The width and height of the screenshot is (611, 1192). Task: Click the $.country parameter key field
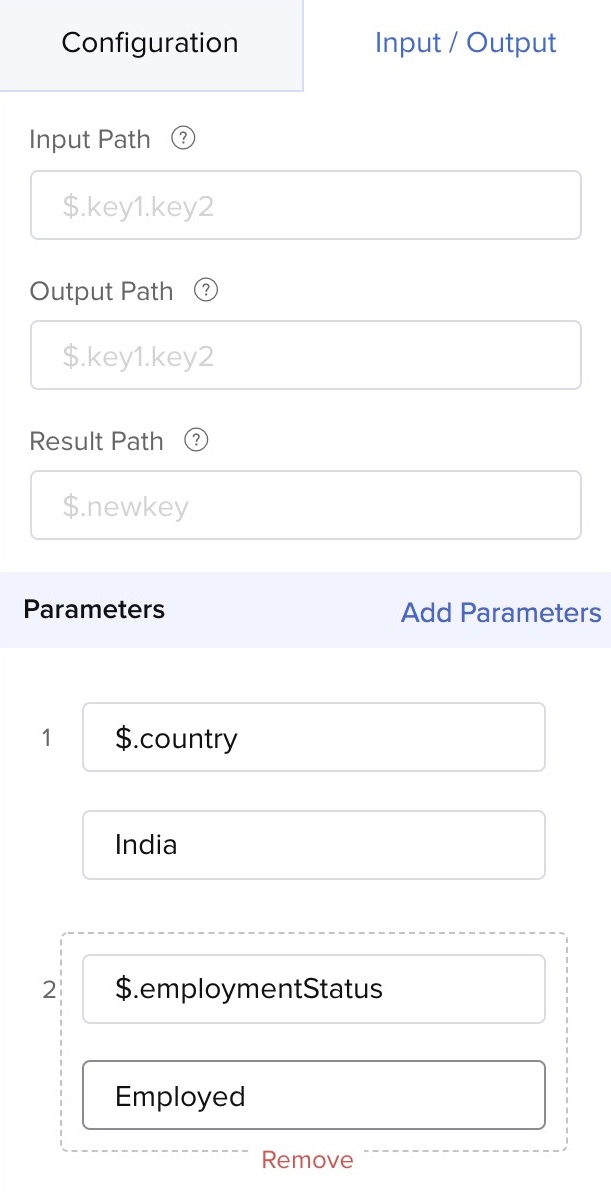pyautogui.click(x=313, y=738)
